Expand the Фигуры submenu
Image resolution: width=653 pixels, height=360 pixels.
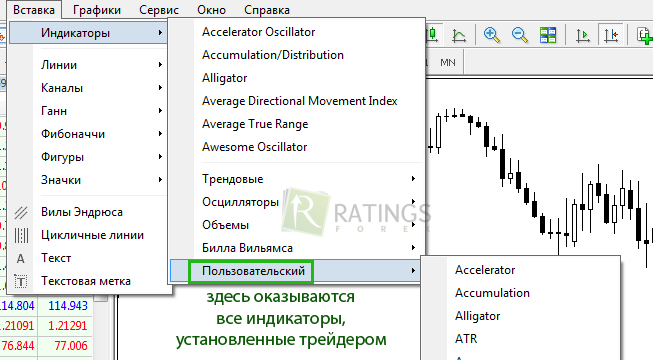pyautogui.click(x=88, y=157)
